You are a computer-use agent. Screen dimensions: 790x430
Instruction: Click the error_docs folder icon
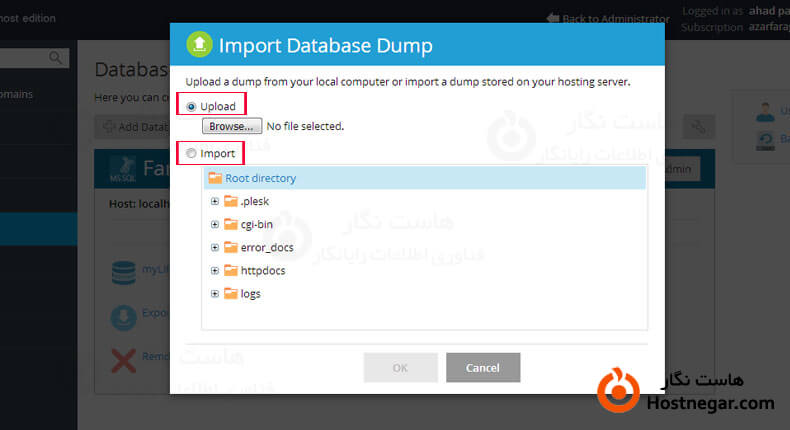click(x=231, y=247)
